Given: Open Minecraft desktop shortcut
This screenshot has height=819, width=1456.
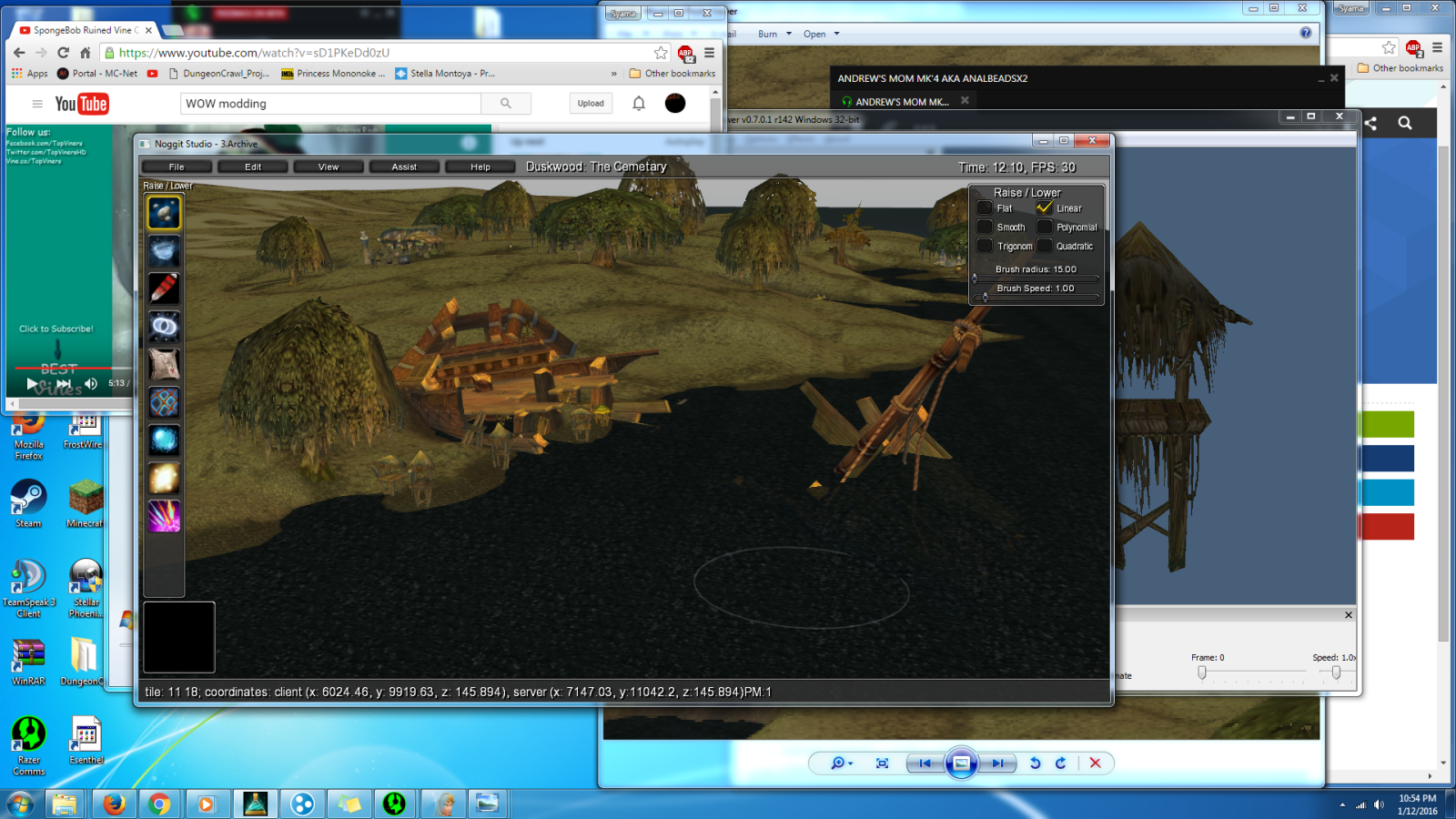Looking at the screenshot, I should (x=85, y=504).
